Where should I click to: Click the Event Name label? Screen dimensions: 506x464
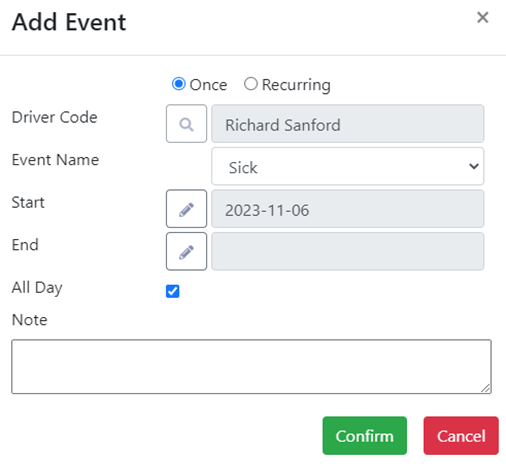pyautogui.click(x=55, y=160)
